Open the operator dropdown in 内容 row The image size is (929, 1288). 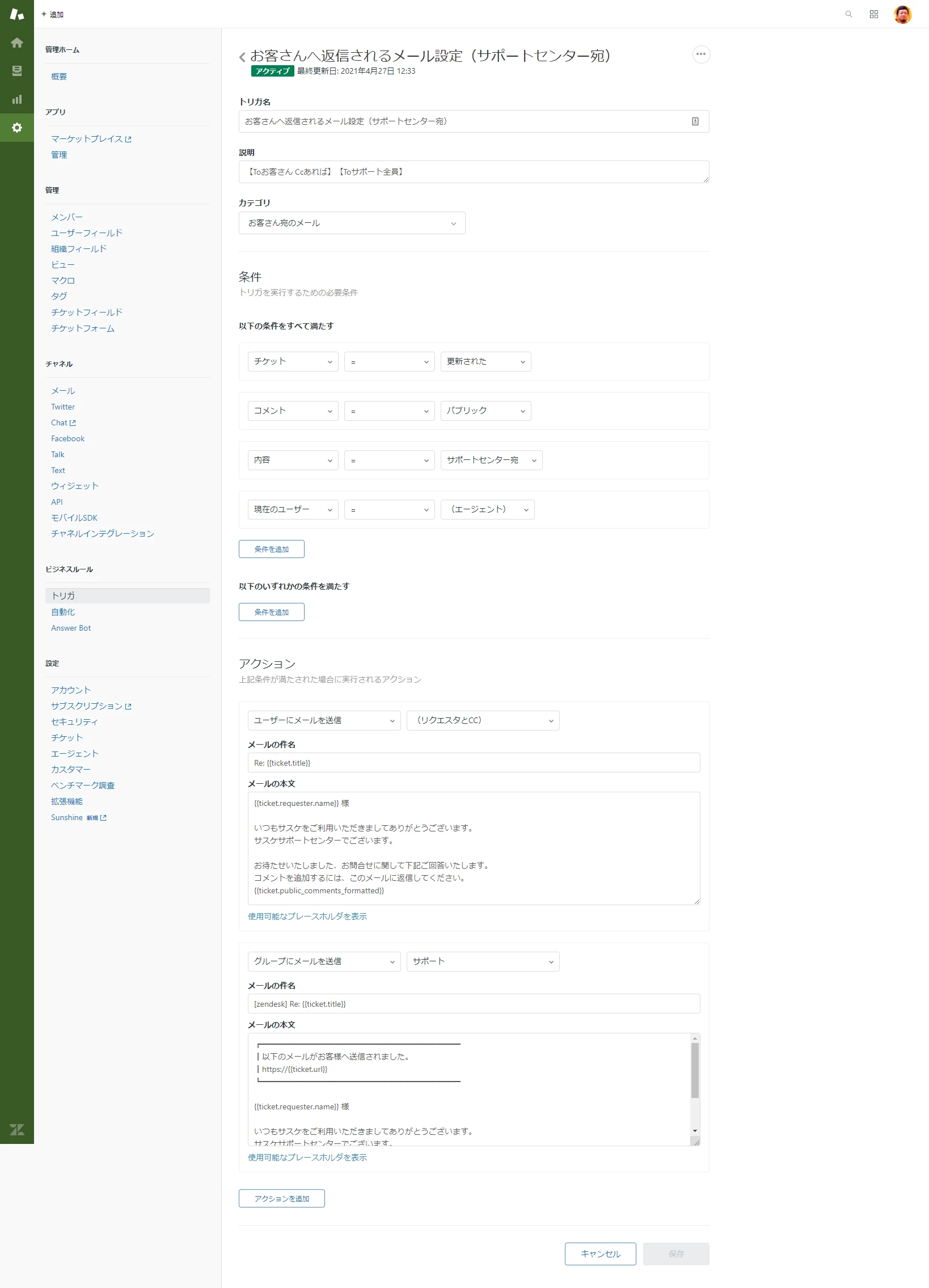click(x=389, y=461)
